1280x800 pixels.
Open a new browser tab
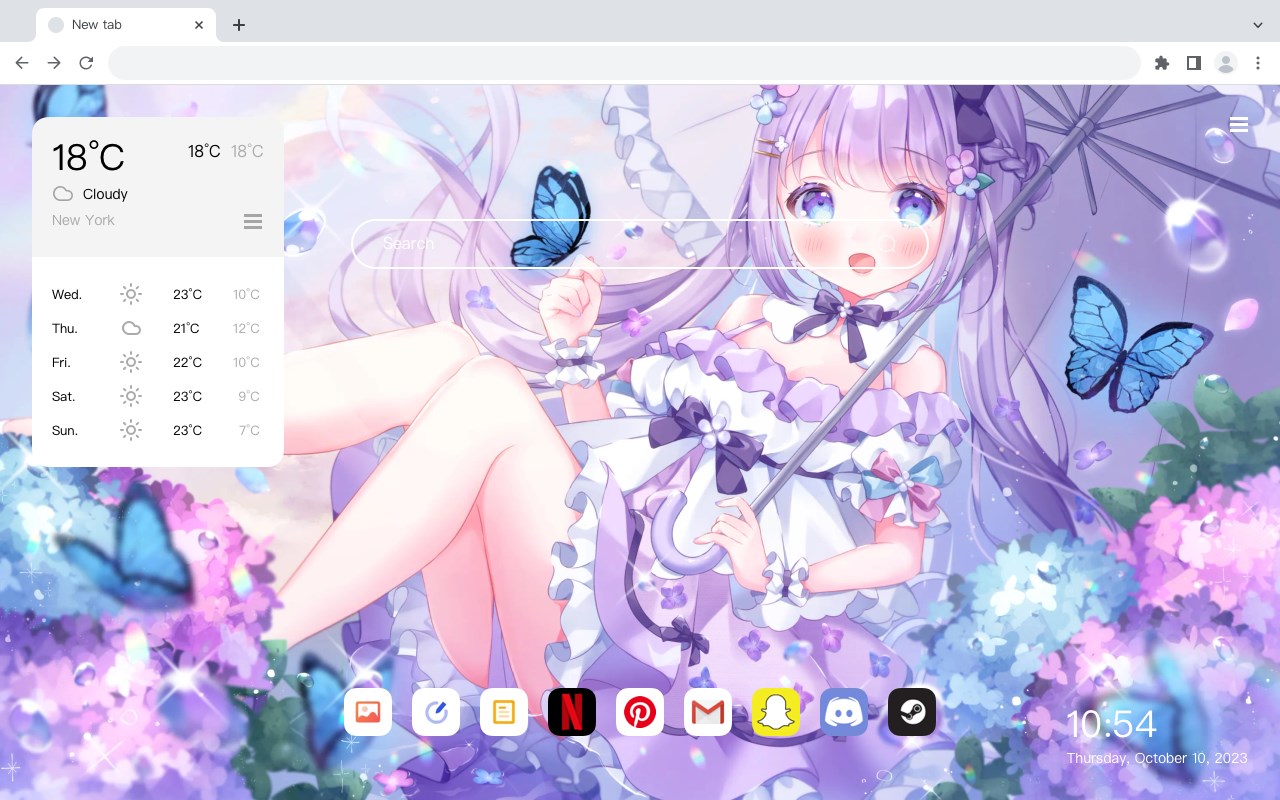[x=238, y=25]
